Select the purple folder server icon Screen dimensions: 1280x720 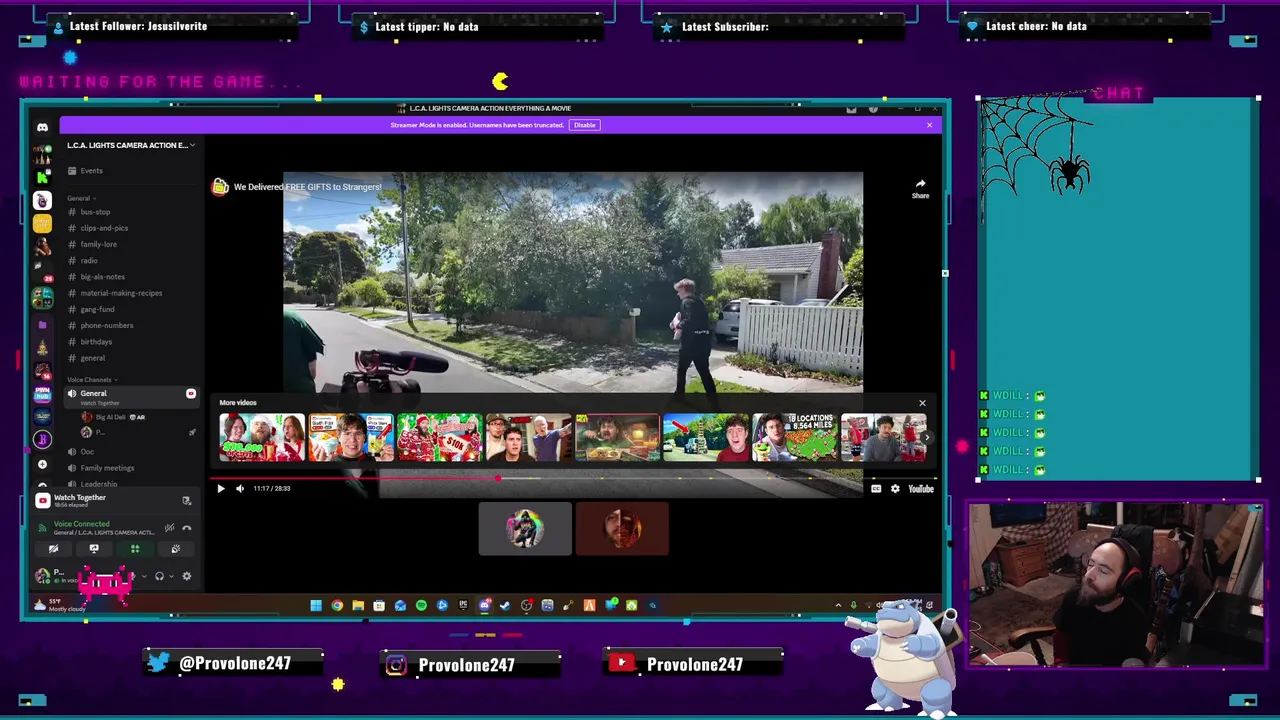click(42, 325)
